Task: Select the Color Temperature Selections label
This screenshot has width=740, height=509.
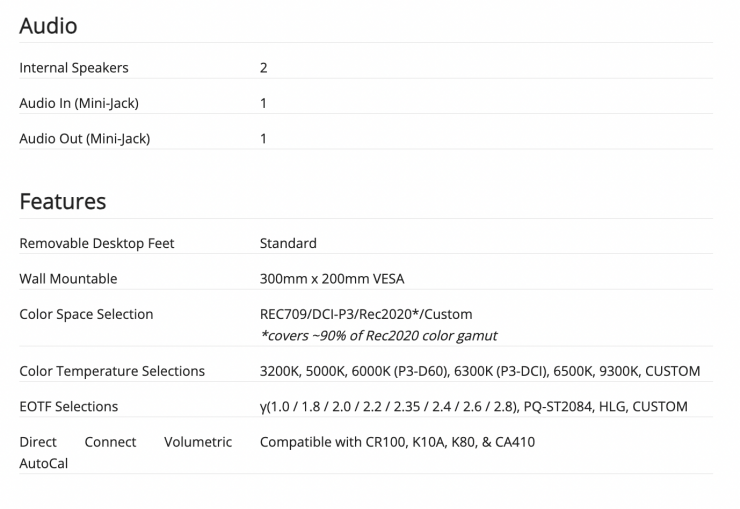Action: (x=112, y=371)
